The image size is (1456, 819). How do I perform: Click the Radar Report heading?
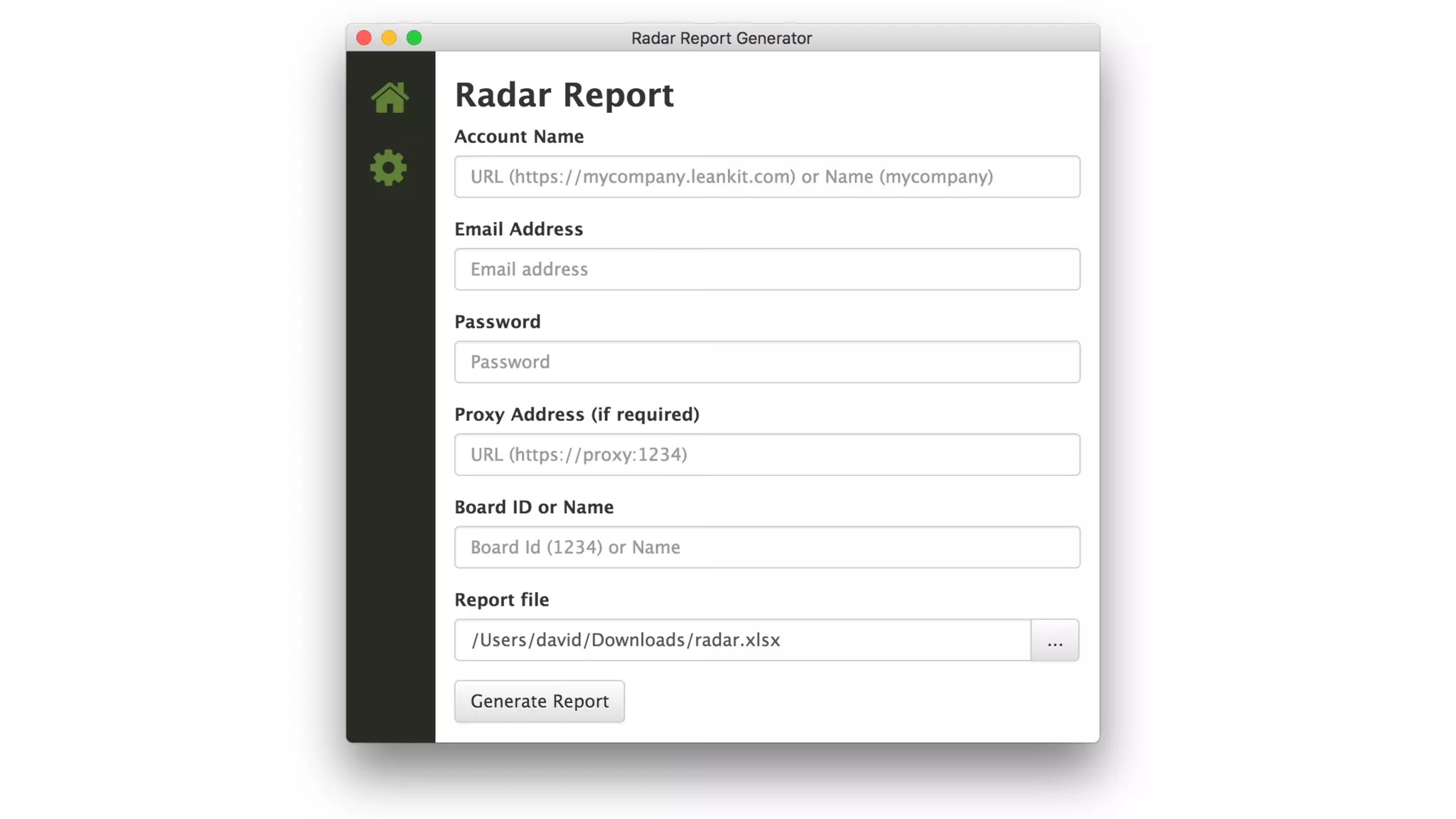pos(564,95)
